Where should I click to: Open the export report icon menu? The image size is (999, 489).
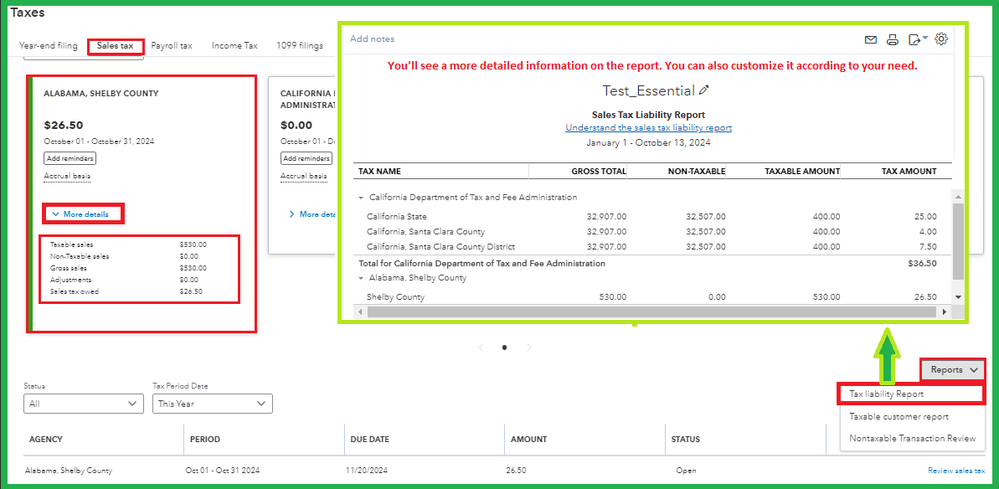(x=917, y=39)
